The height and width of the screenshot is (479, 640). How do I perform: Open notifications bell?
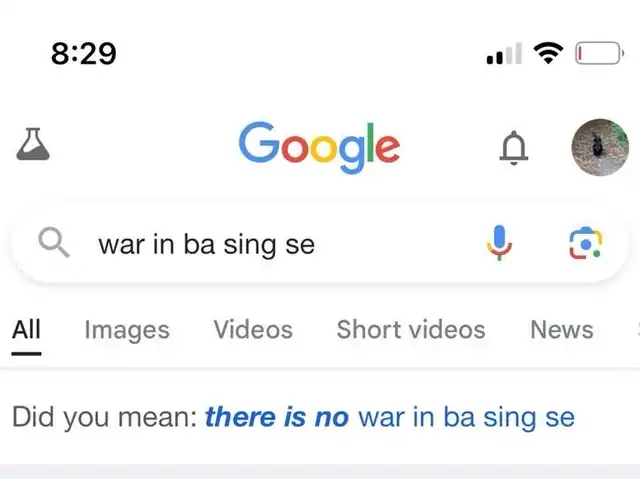(514, 148)
